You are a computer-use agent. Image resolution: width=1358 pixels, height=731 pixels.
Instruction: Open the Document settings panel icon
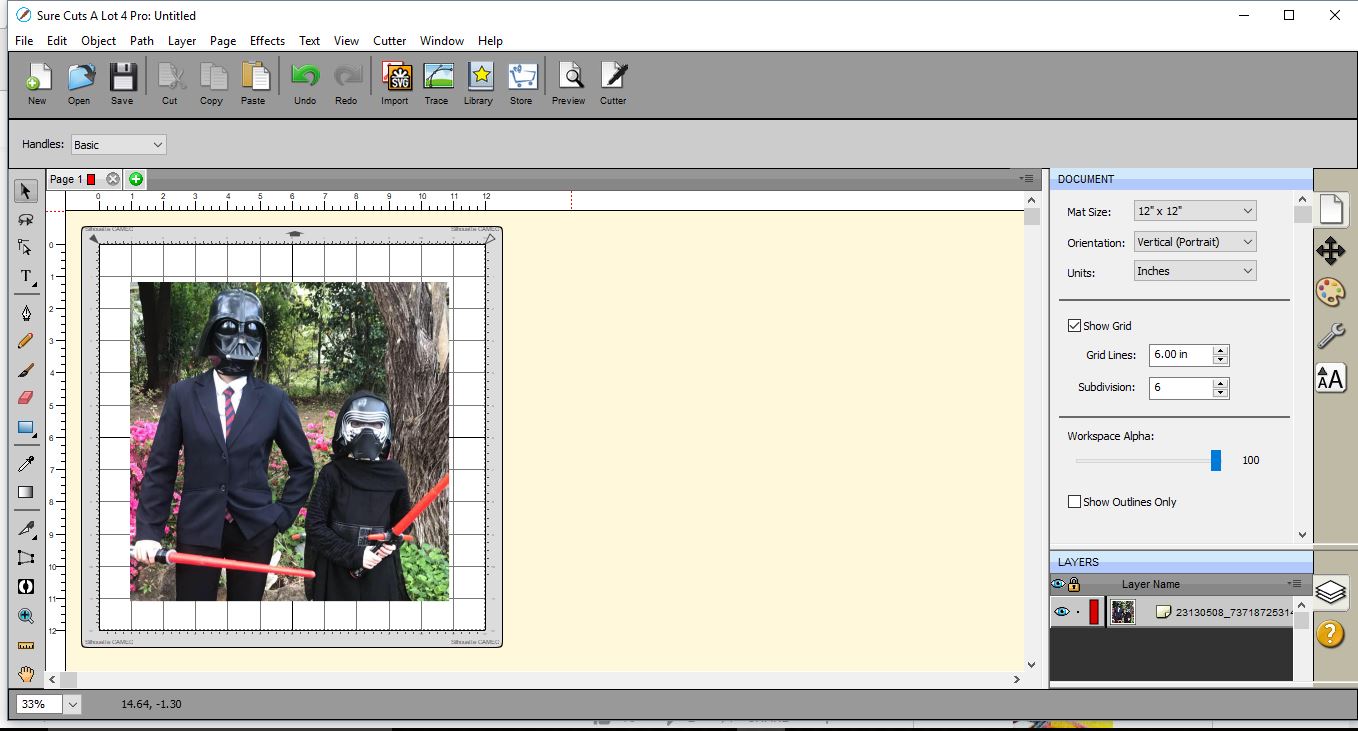tap(1330, 209)
